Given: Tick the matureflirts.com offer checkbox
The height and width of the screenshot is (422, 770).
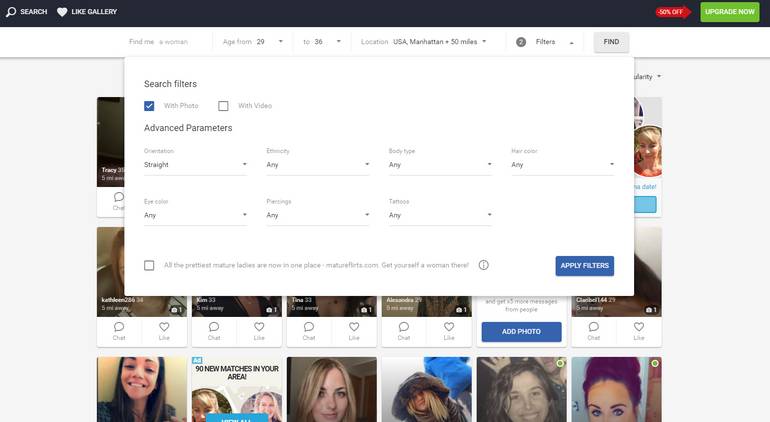Looking at the screenshot, I should point(149,265).
